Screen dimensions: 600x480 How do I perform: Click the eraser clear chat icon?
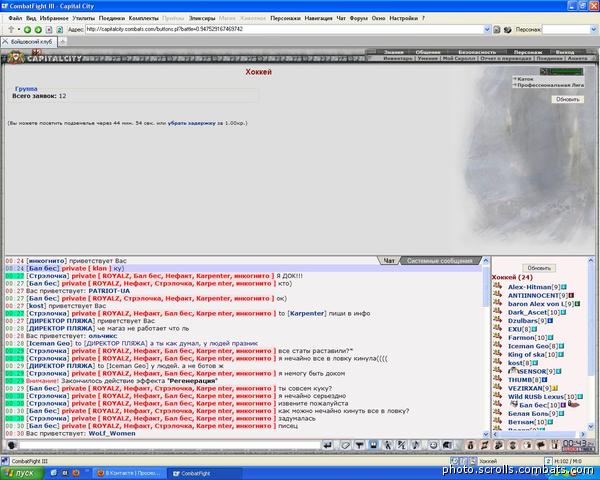click(346, 445)
